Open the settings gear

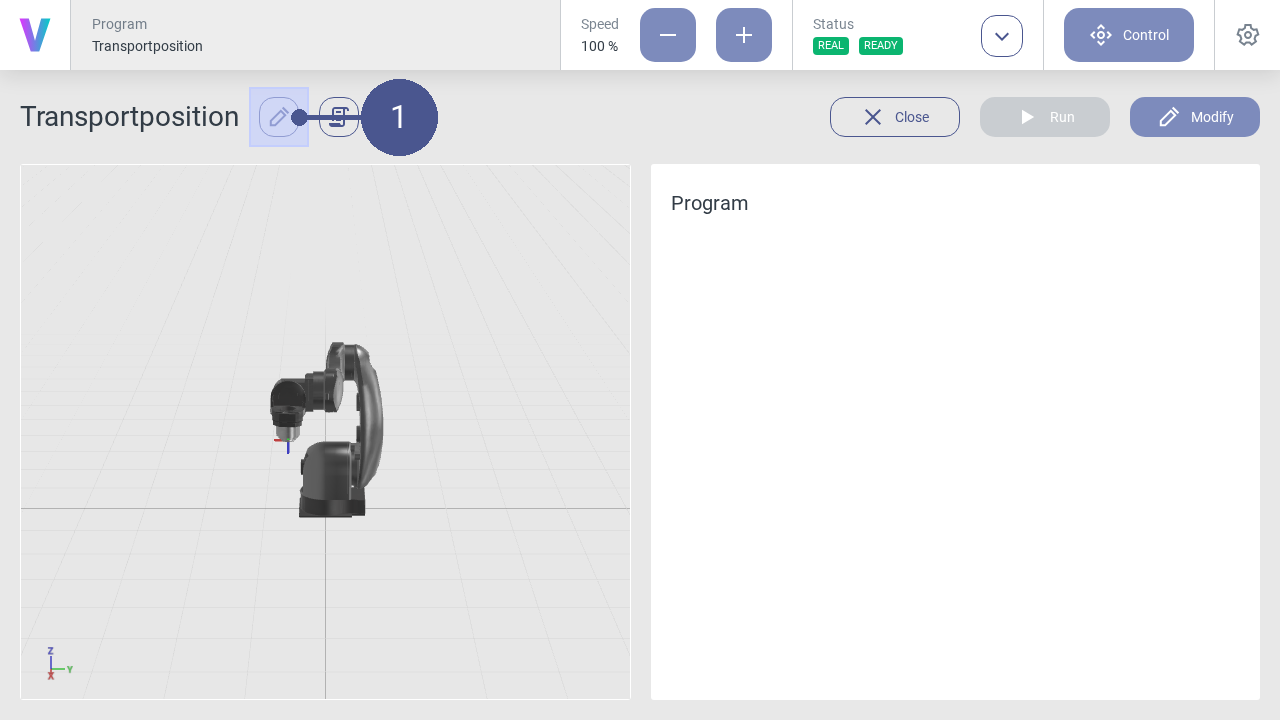pos(1247,35)
